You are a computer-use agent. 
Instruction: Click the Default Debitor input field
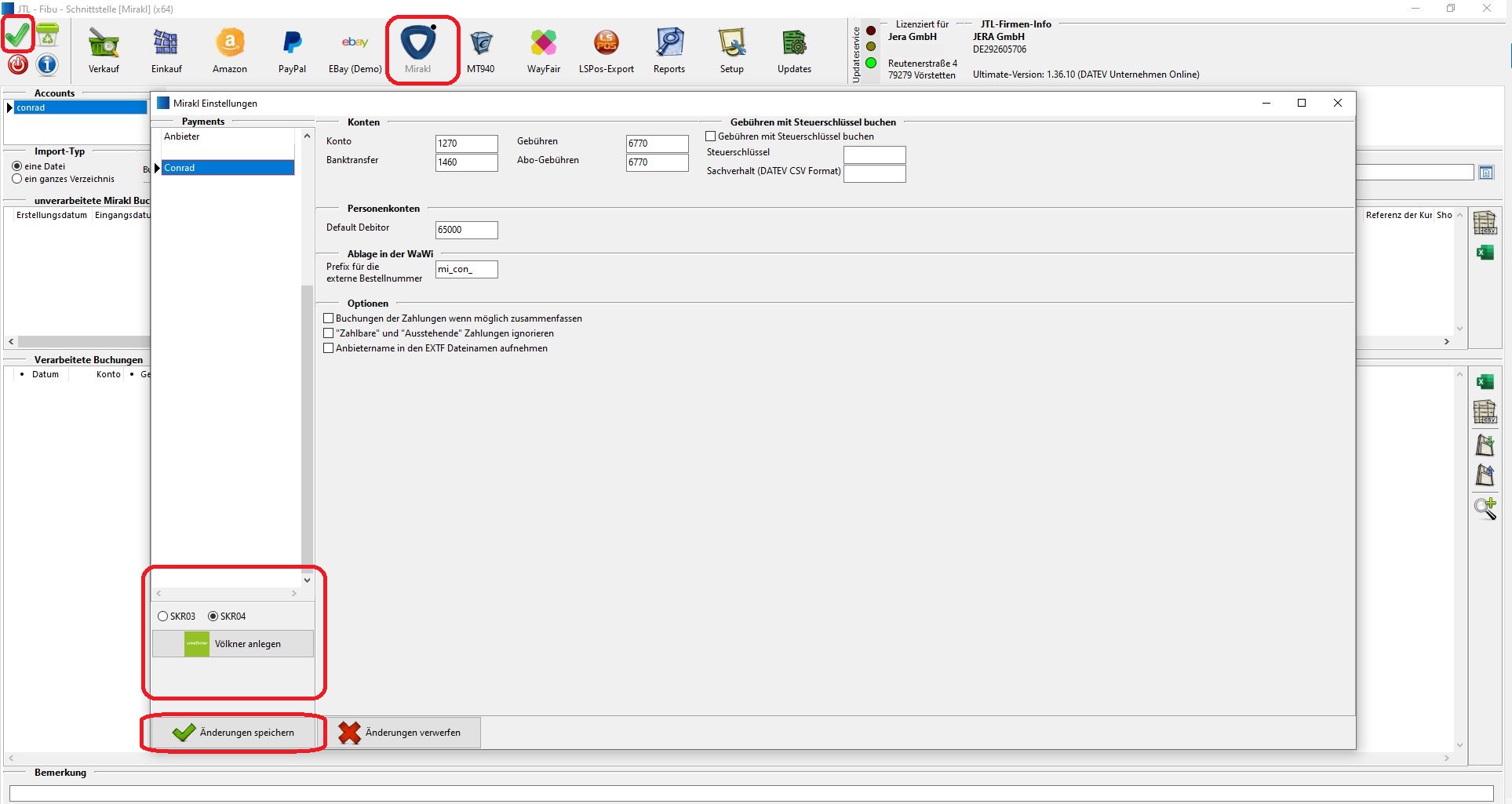point(466,230)
